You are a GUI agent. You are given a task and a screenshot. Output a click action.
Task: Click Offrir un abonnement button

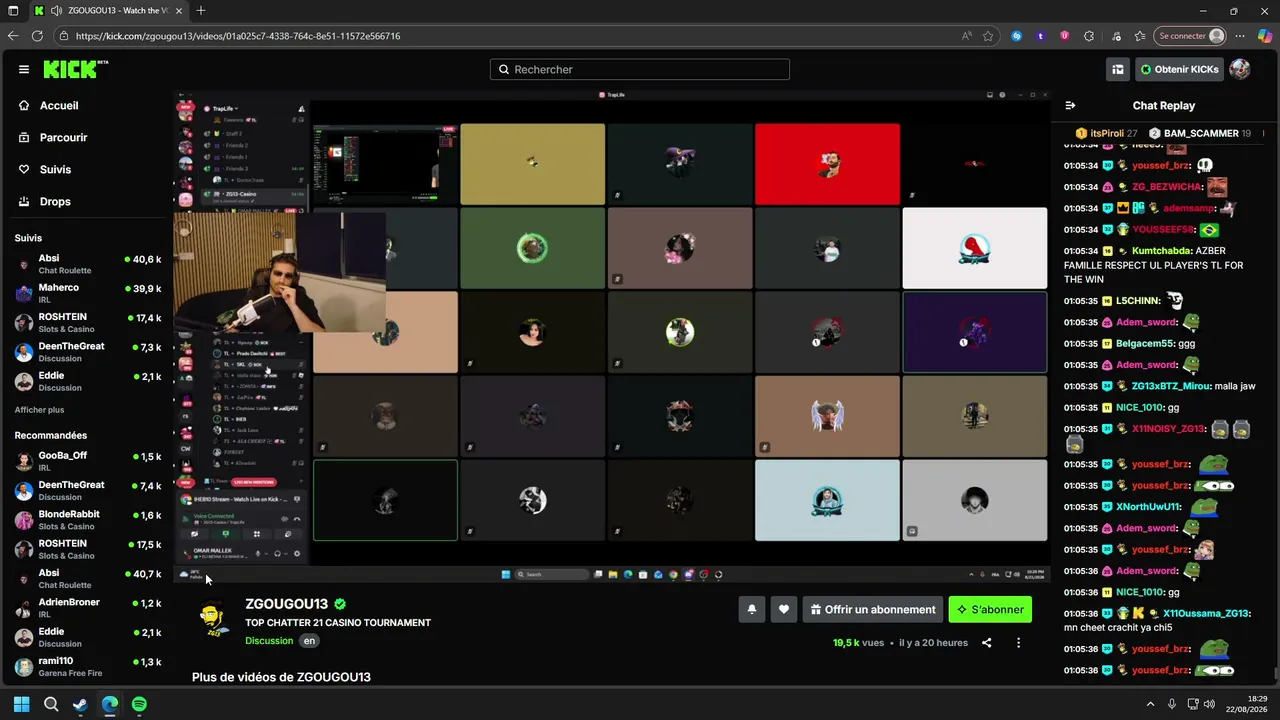873,609
